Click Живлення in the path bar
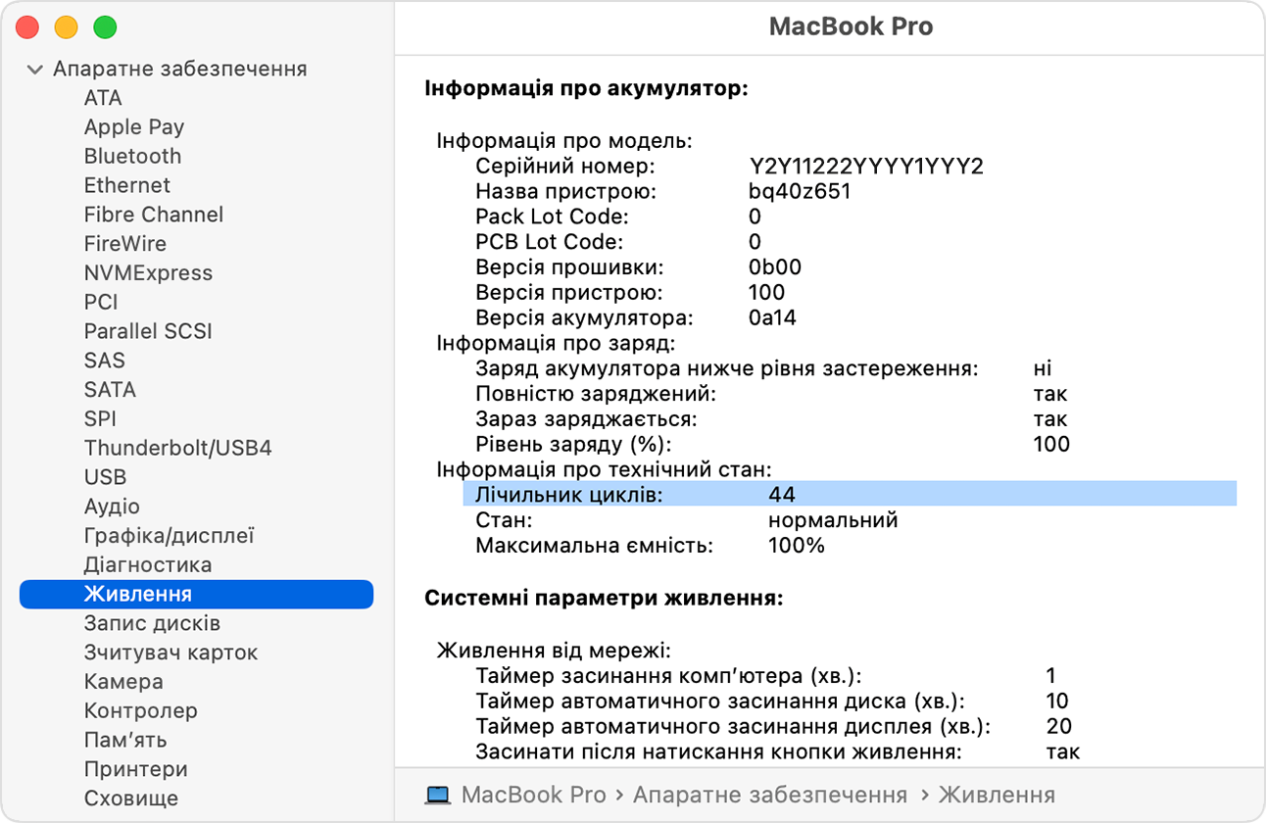The image size is (1266, 823). point(996,795)
